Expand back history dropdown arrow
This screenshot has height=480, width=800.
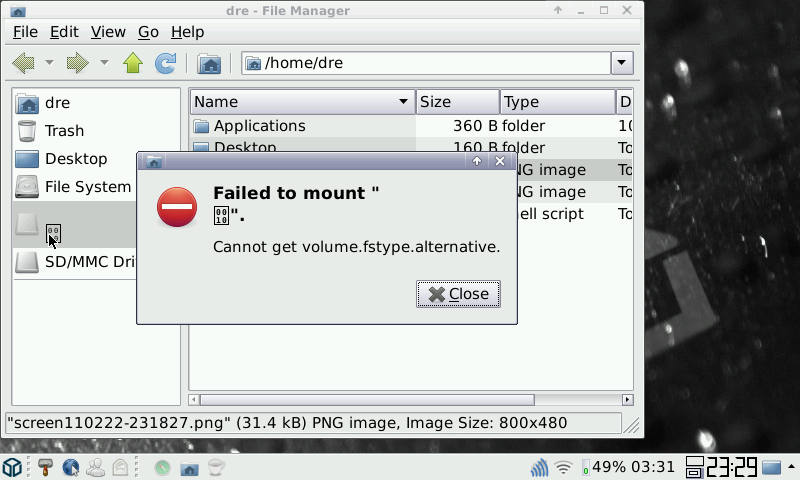(x=49, y=63)
